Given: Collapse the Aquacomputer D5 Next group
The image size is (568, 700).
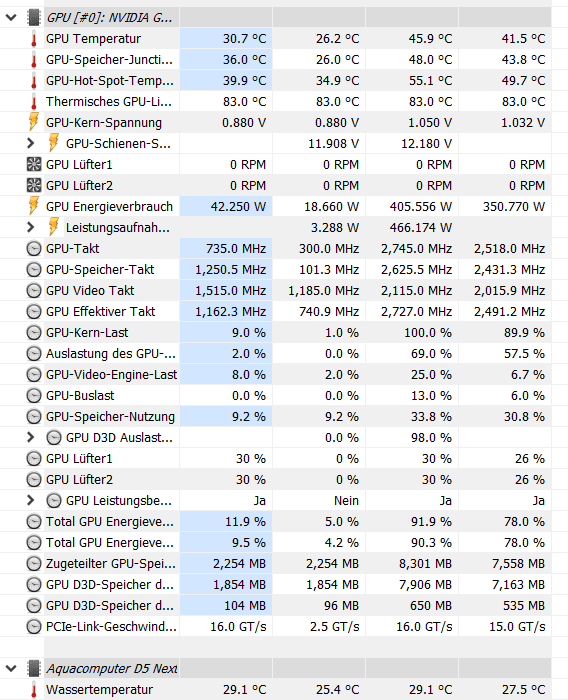Looking at the screenshot, I should pyautogui.click(x=11, y=668).
